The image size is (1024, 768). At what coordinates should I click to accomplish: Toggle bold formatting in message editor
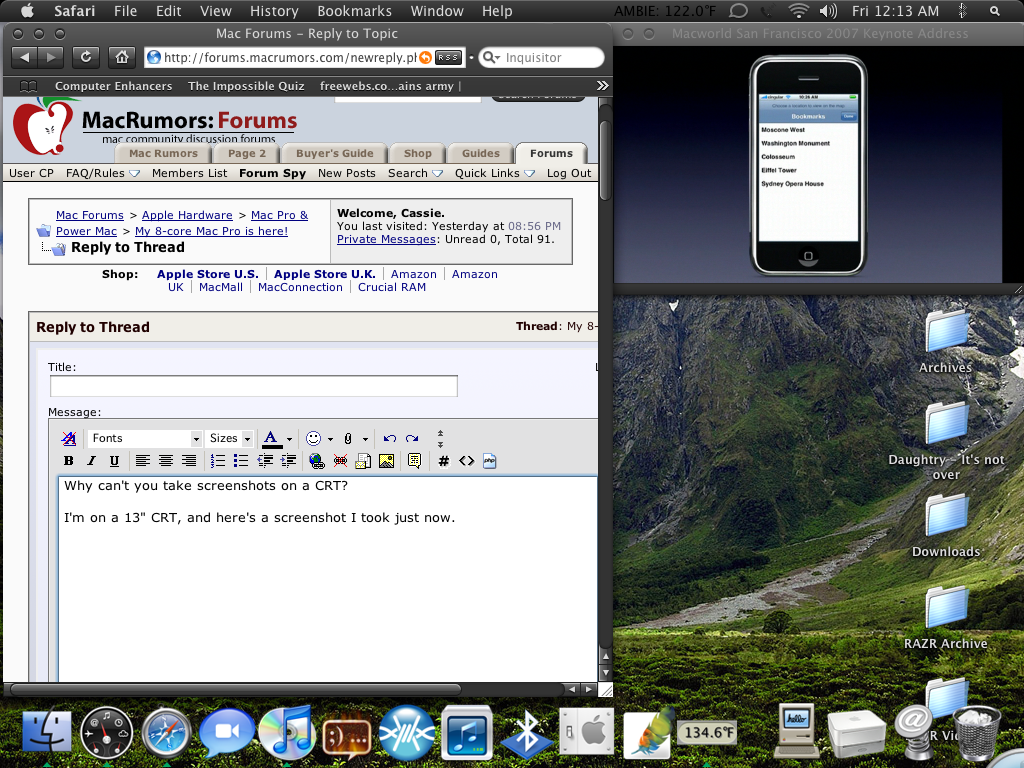pyautogui.click(x=69, y=461)
